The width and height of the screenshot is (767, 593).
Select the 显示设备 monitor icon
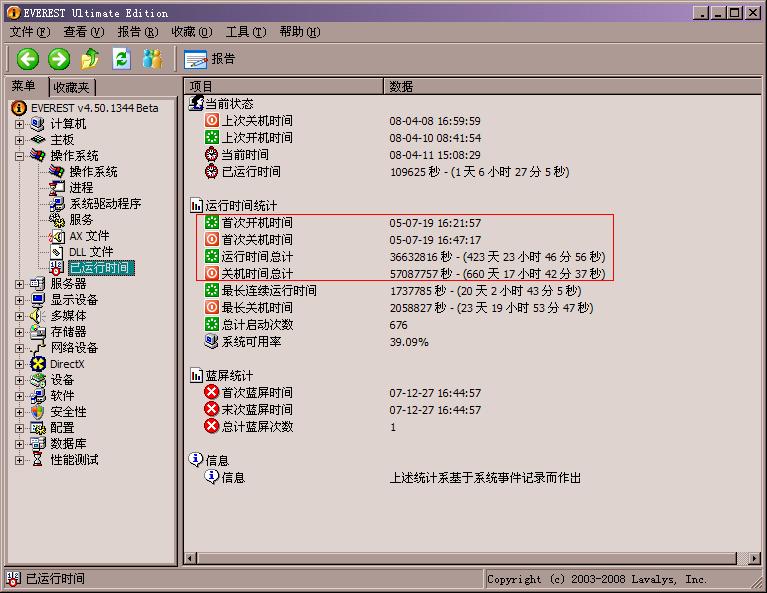coord(38,300)
